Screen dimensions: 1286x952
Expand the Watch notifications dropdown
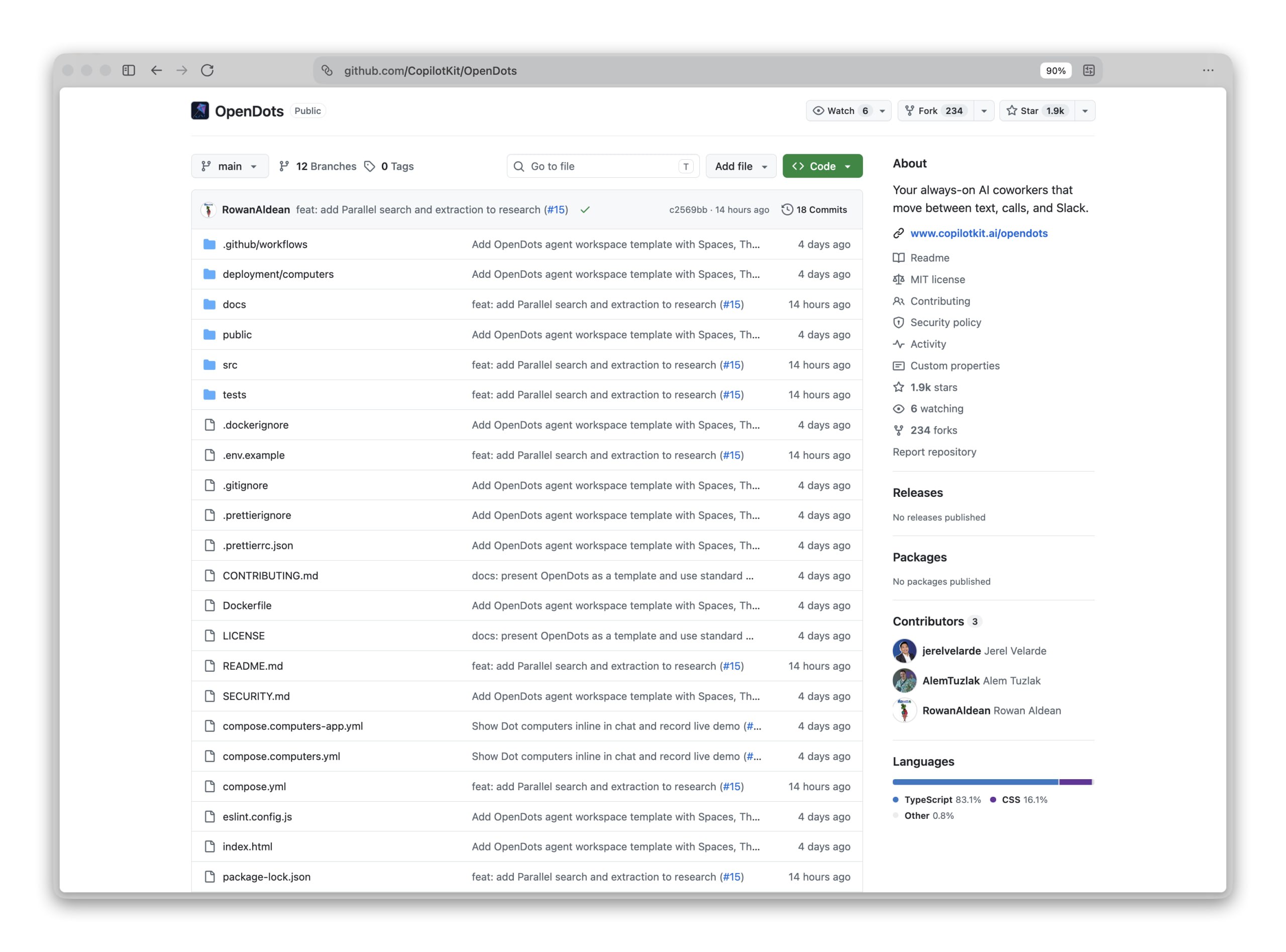pos(848,111)
